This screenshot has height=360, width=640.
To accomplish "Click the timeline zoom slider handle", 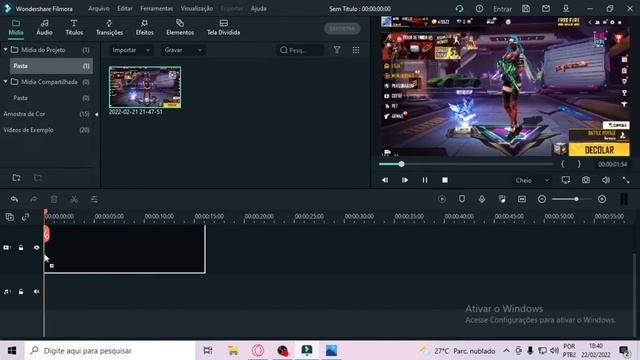I will pyautogui.click(x=576, y=199).
